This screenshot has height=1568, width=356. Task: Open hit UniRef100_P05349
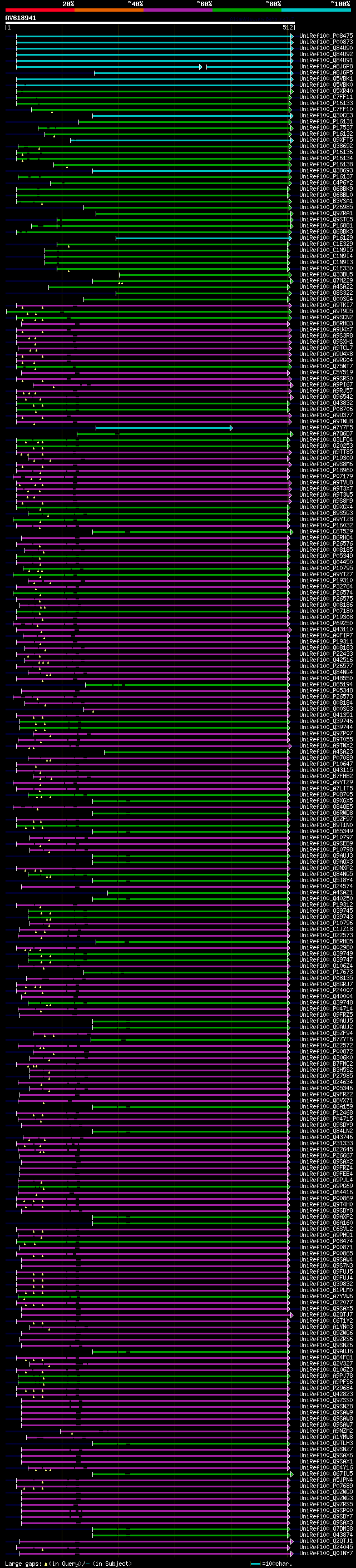tap(326, 555)
